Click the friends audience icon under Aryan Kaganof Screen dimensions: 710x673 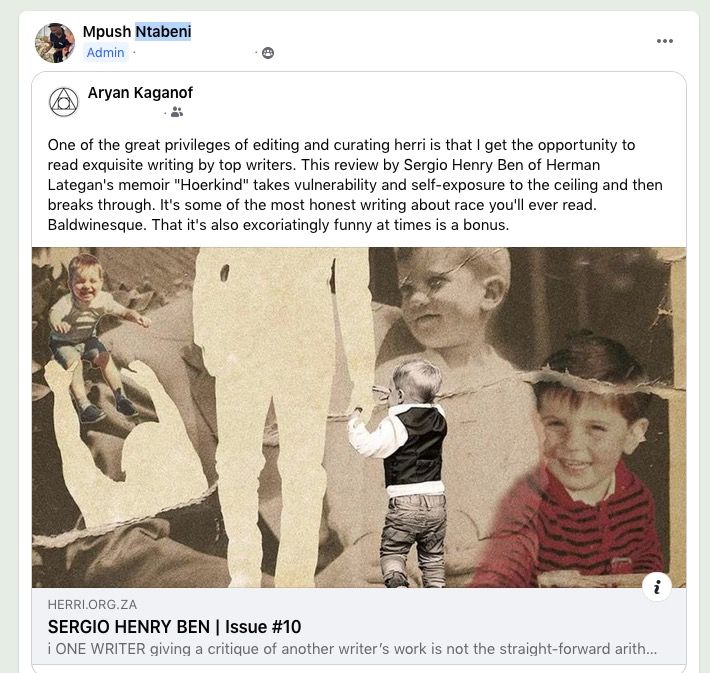177,112
